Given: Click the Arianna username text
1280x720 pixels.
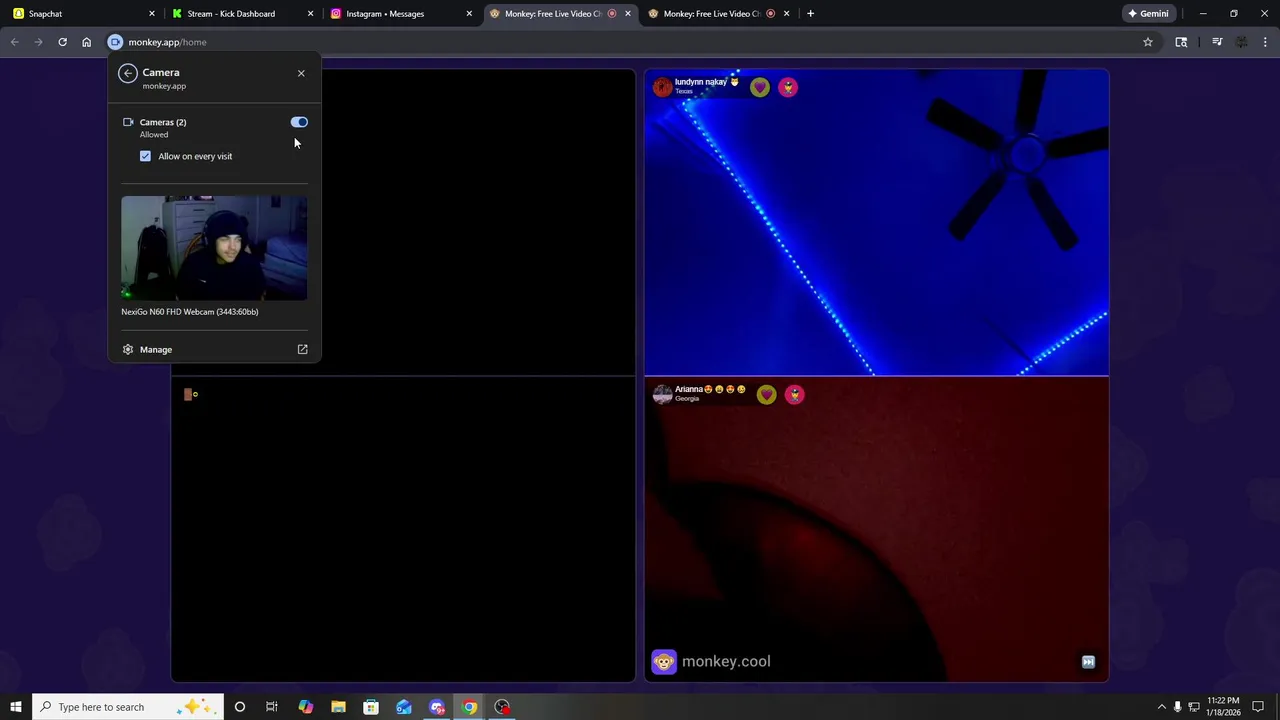Looking at the screenshot, I should (x=689, y=389).
